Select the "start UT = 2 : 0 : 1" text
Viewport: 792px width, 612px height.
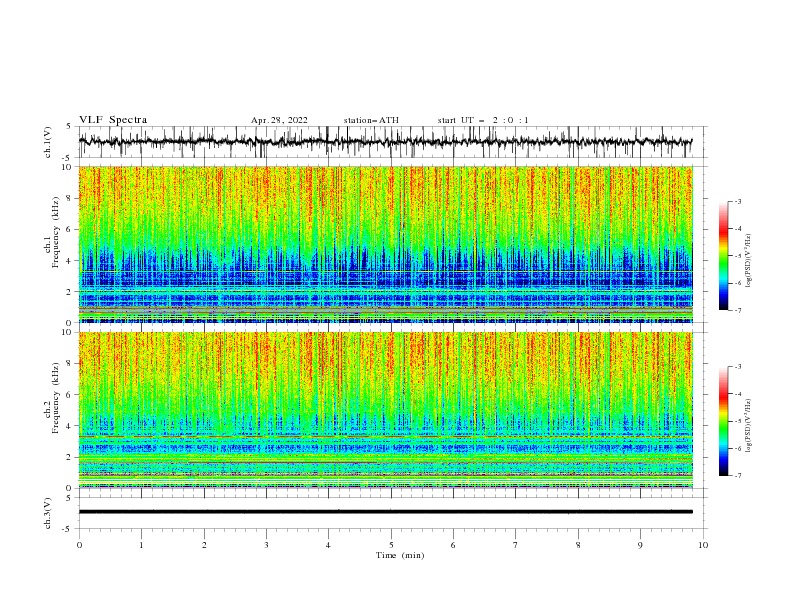(x=483, y=120)
